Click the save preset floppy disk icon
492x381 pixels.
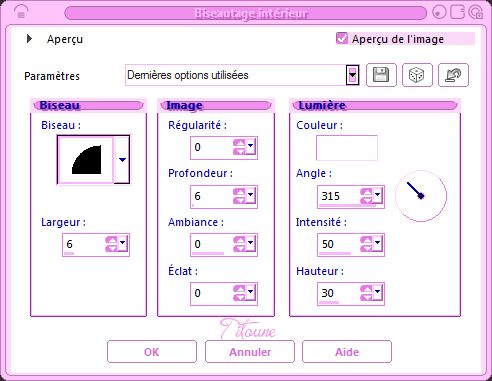(x=381, y=75)
